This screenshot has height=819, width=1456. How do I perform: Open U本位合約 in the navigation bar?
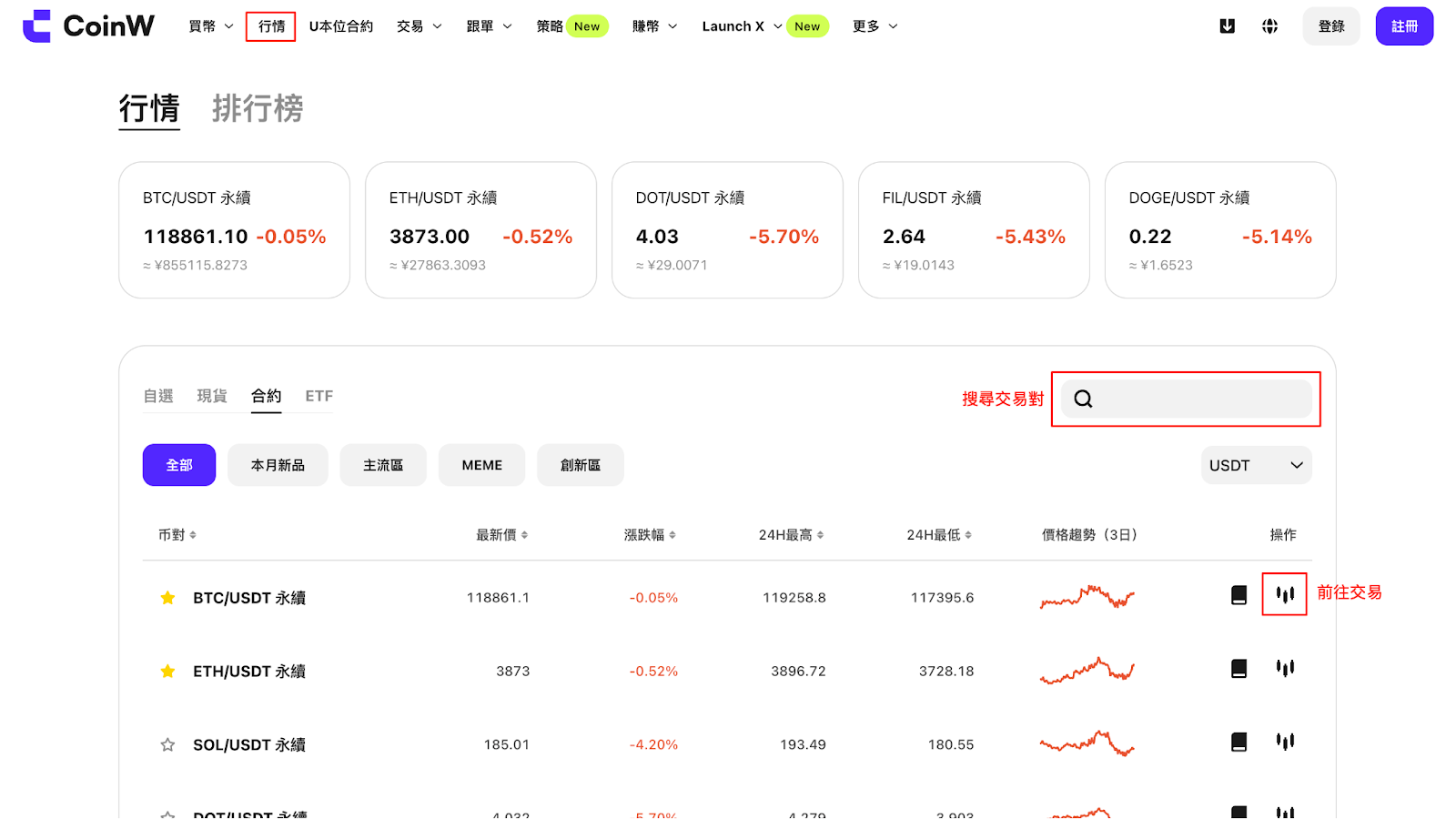pos(341,26)
